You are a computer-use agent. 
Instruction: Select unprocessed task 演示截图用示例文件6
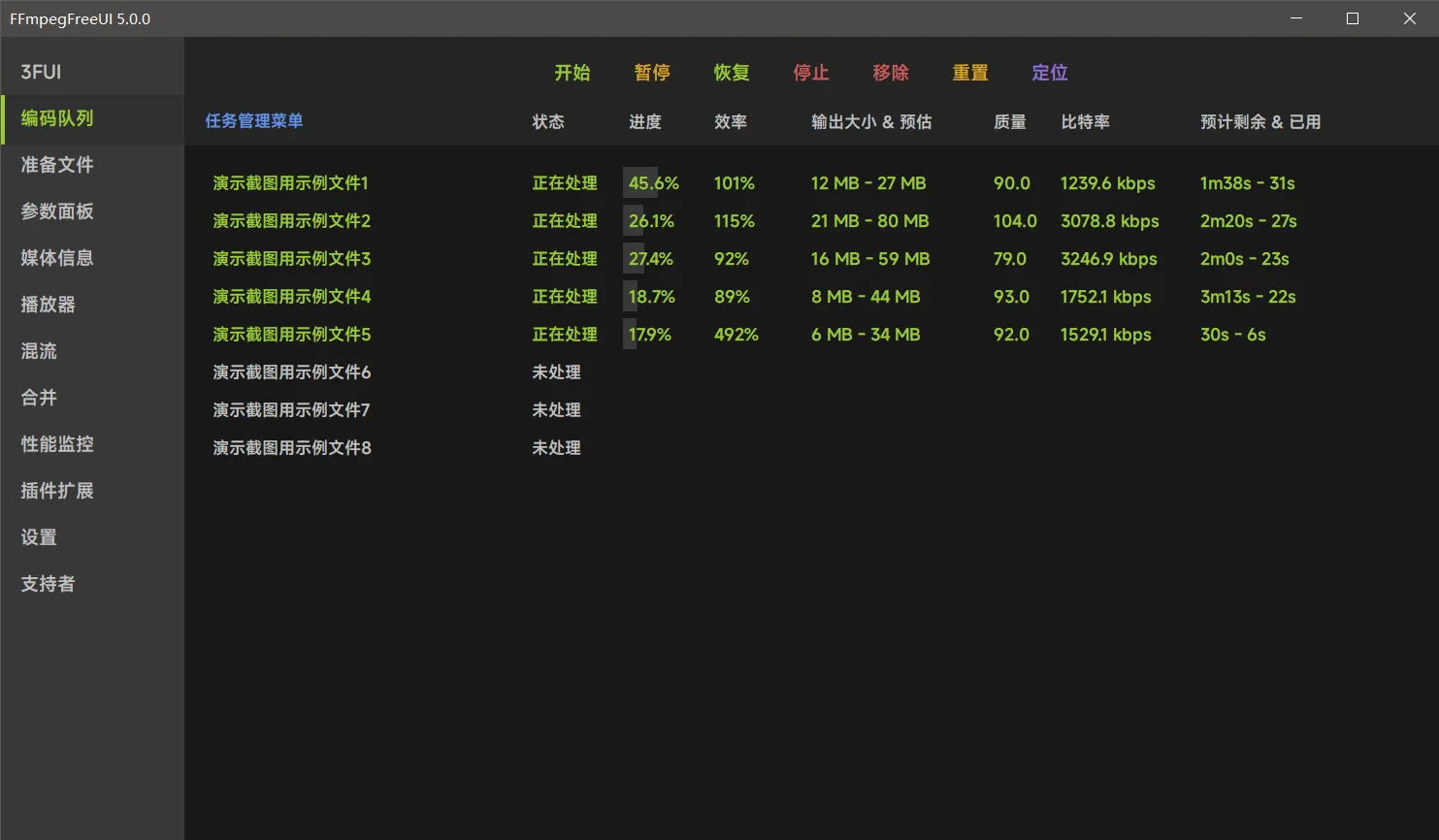[291, 372]
